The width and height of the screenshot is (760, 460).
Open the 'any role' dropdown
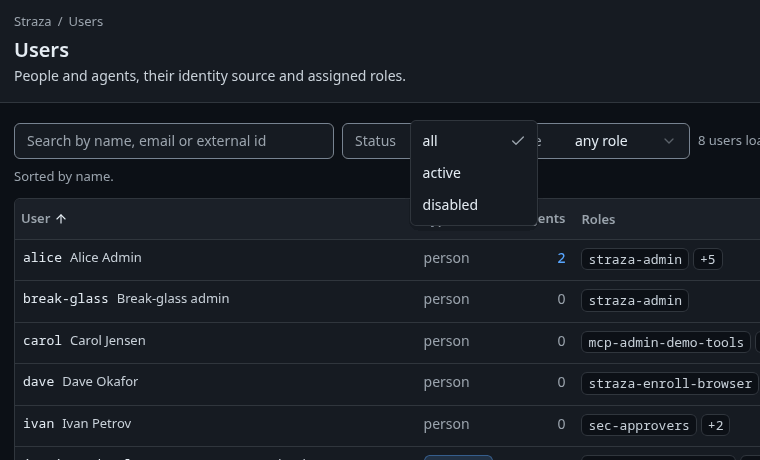[x=614, y=141]
